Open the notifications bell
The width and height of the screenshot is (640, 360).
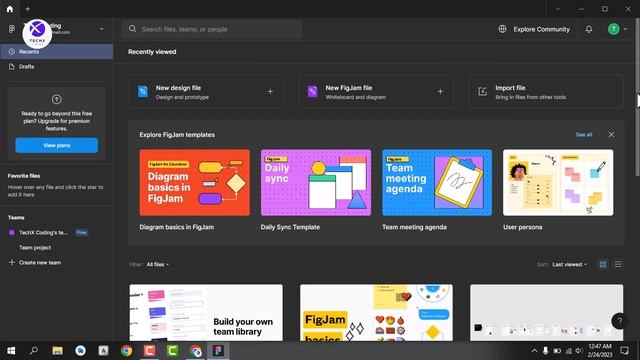[x=589, y=29]
